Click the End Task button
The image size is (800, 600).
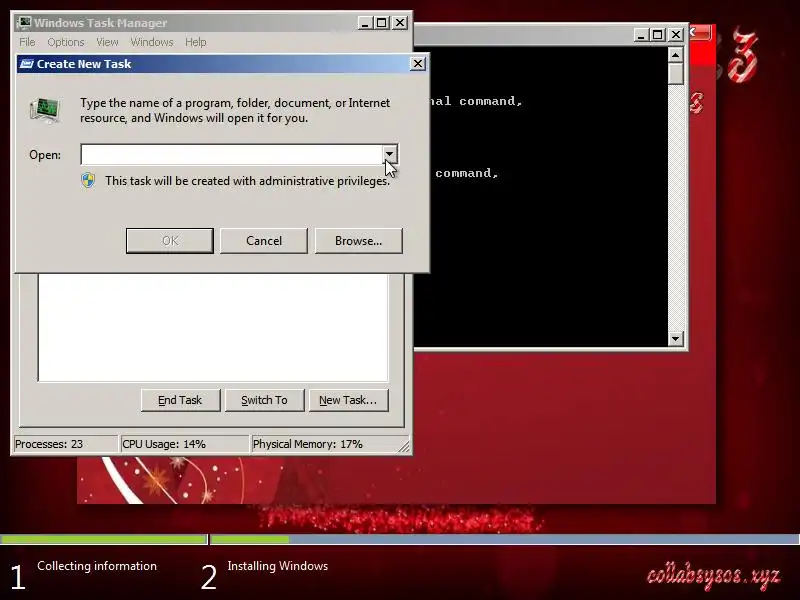coord(181,400)
